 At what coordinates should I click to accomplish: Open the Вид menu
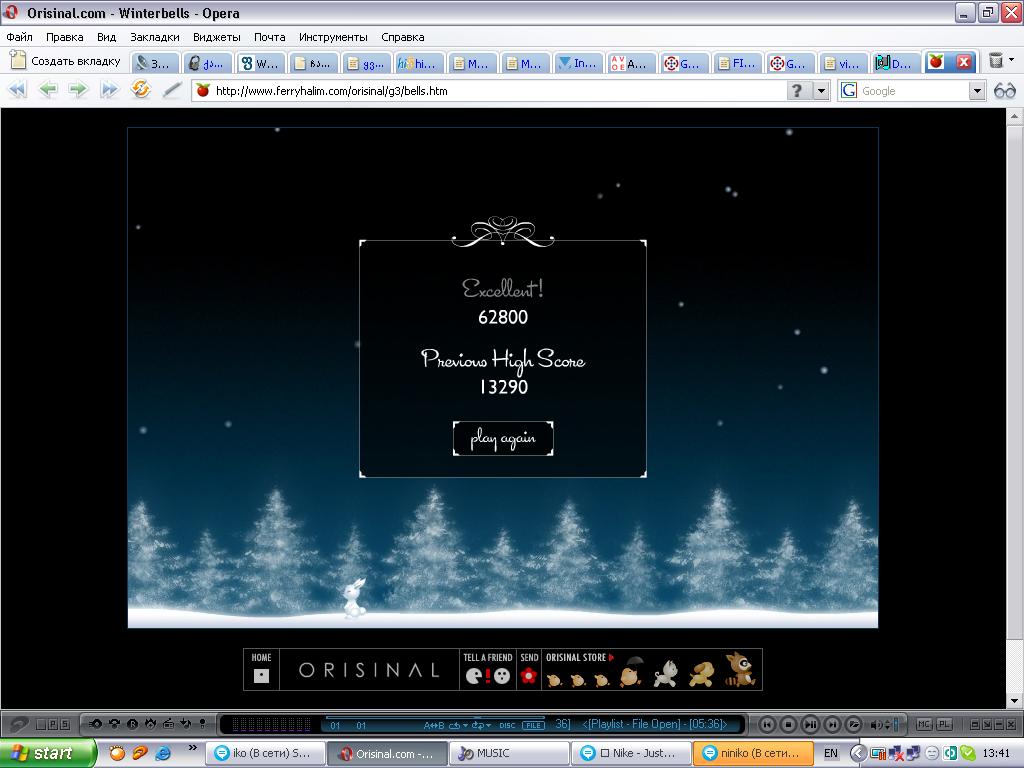(106, 37)
